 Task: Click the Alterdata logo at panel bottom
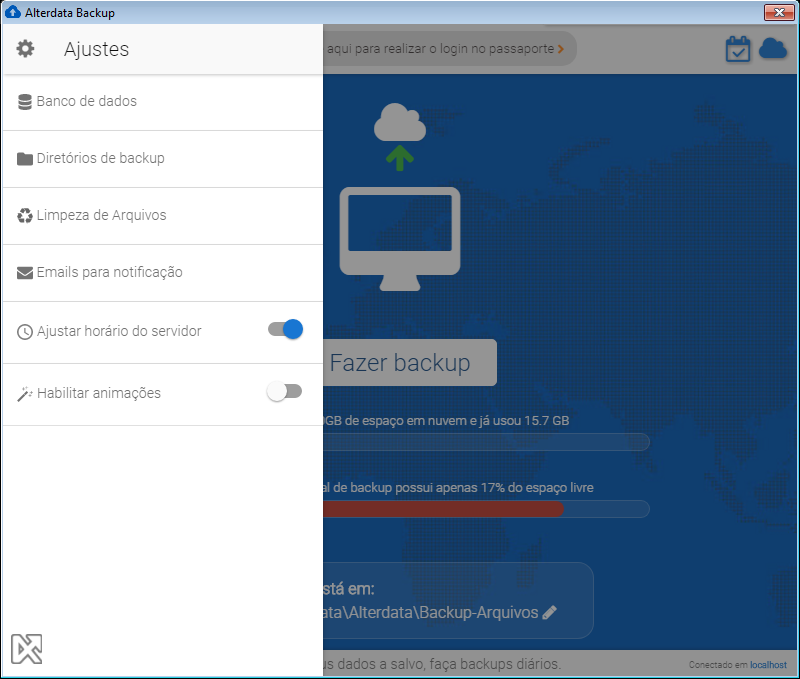[27, 649]
